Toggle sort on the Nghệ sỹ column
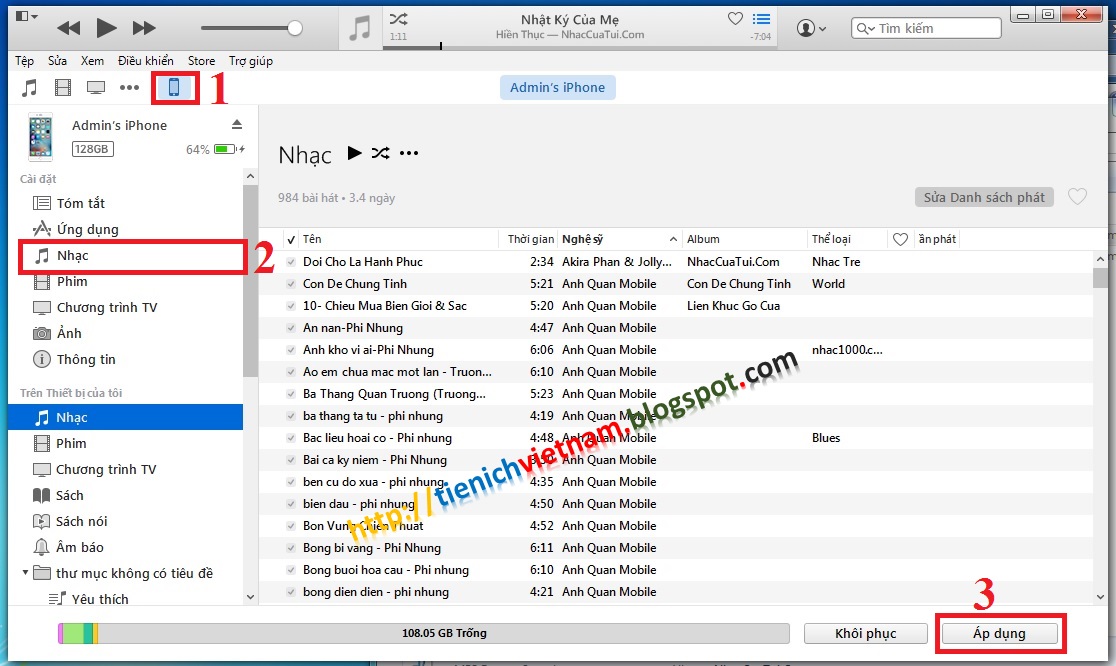 [x=619, y=239]
